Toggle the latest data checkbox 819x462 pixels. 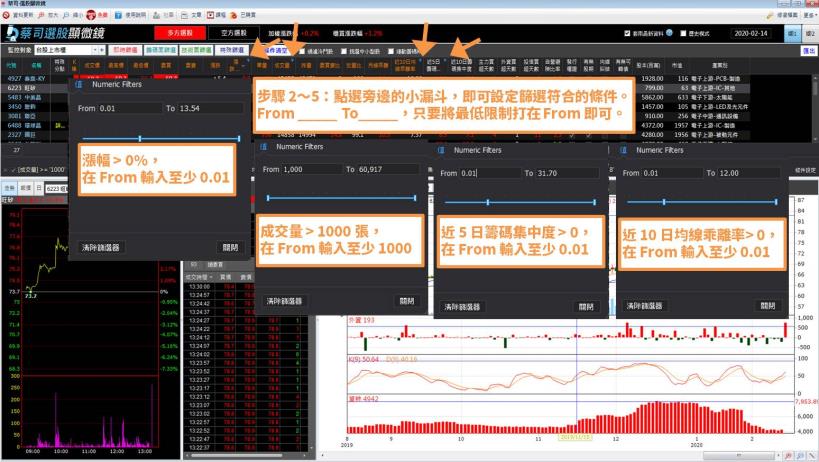[x=627, y=33]
